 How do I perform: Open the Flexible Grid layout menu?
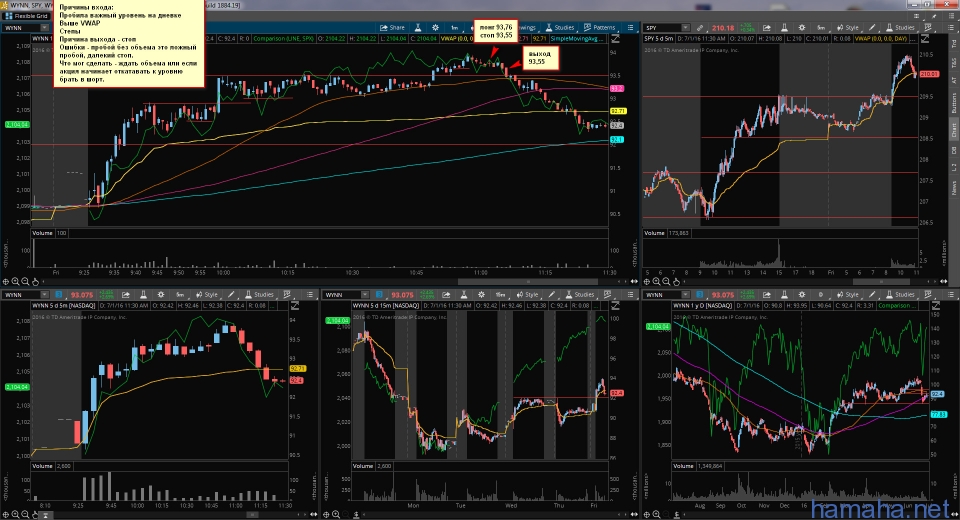(27, 16)
